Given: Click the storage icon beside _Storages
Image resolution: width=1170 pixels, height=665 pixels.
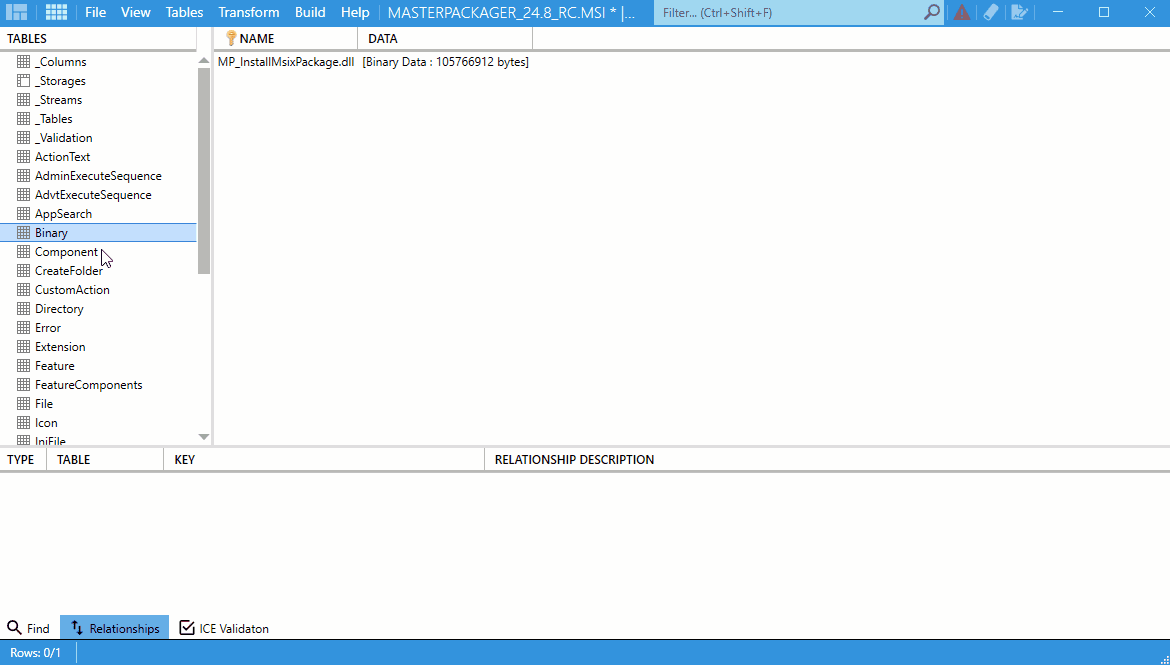Looking at the screenshot, I should click(24, 81).
